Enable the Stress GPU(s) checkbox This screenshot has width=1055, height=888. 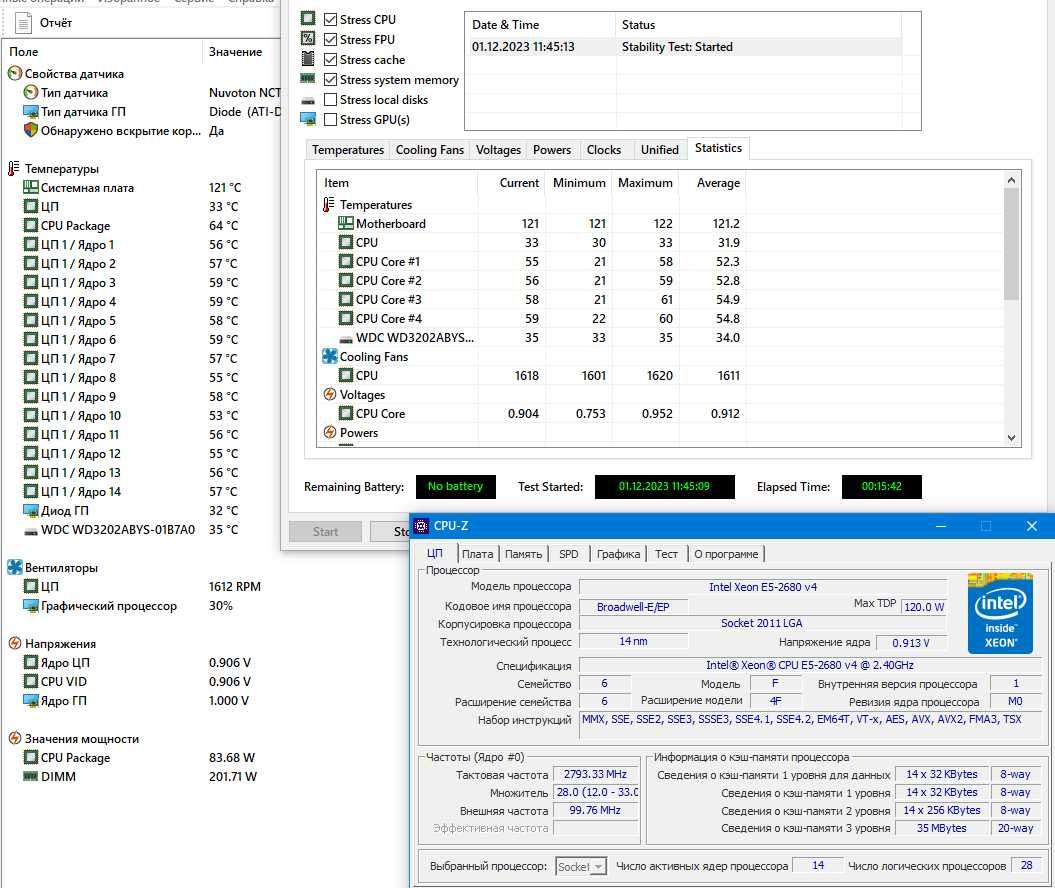[330, 120]
